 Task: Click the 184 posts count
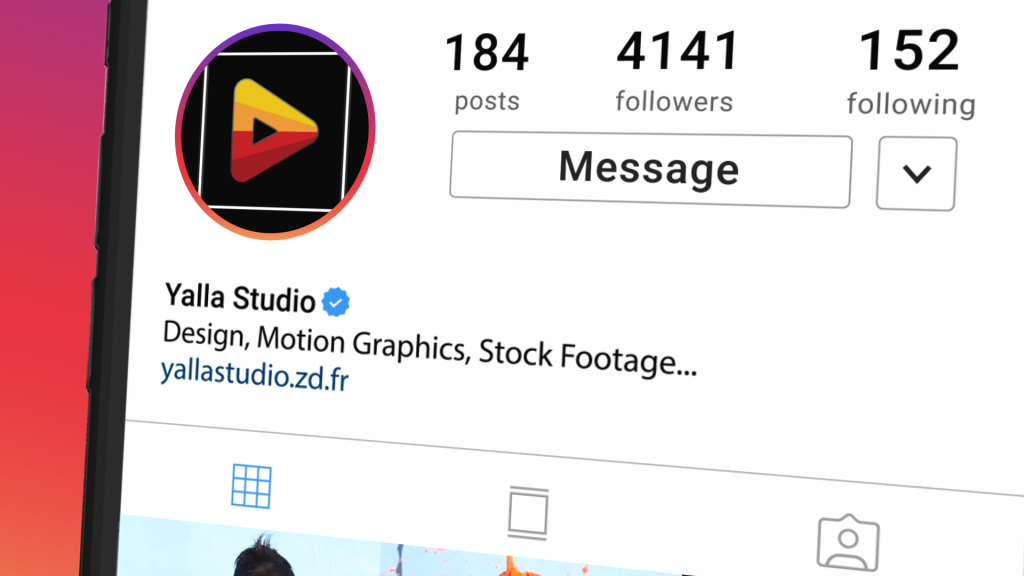[x=487, y=53]
